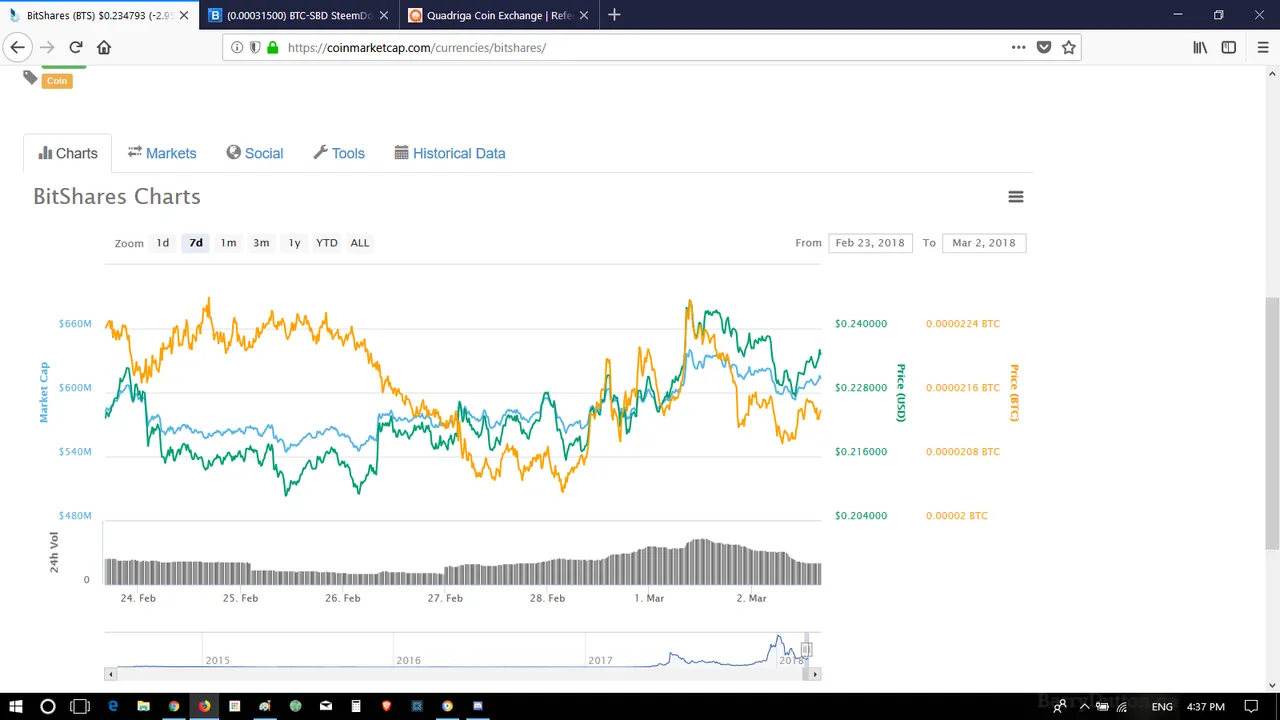Set chart zoom to 7d

[196, 243]
